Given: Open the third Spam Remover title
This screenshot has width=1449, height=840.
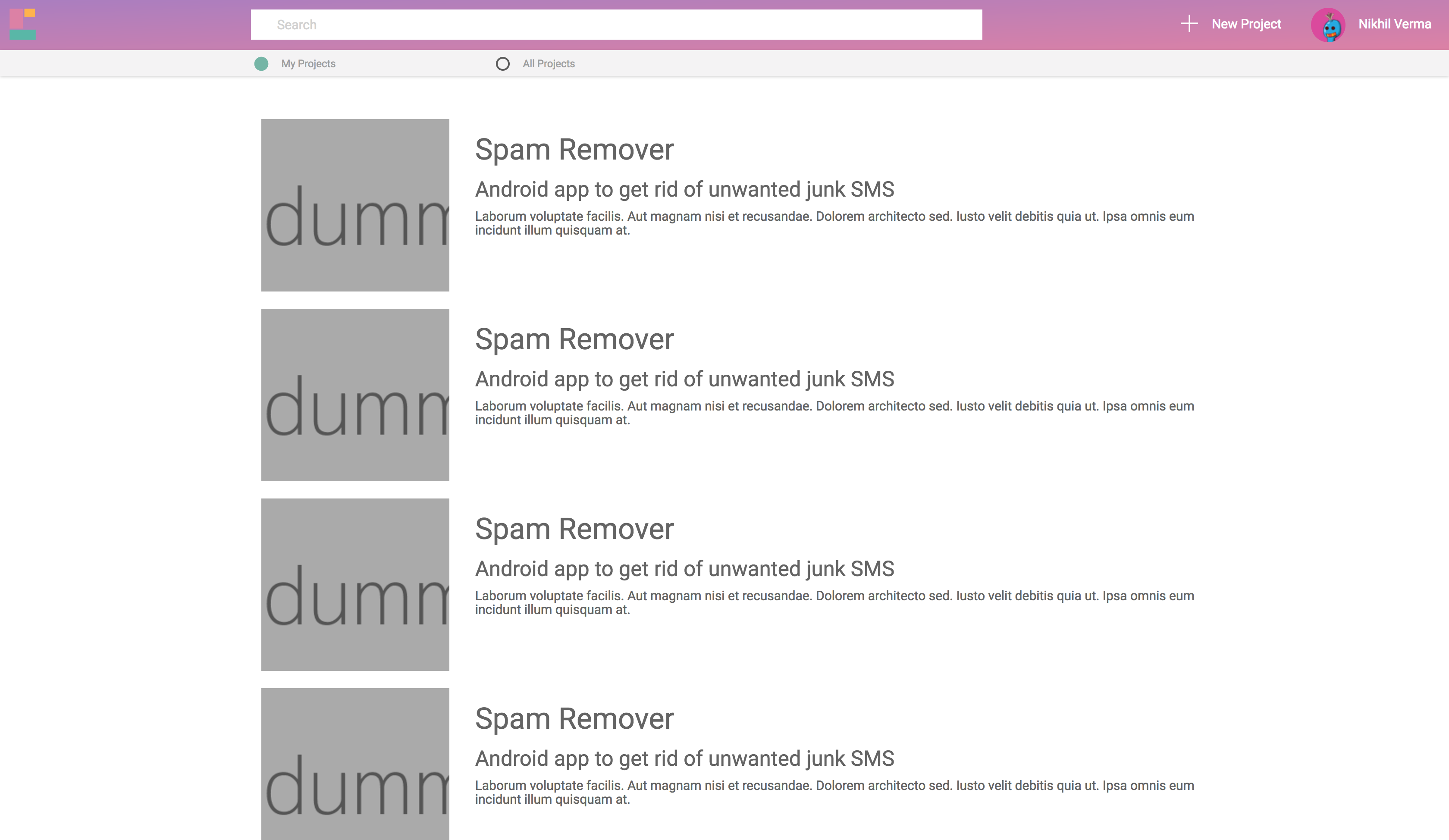Looking at the screenshot, I should point(574,529).
